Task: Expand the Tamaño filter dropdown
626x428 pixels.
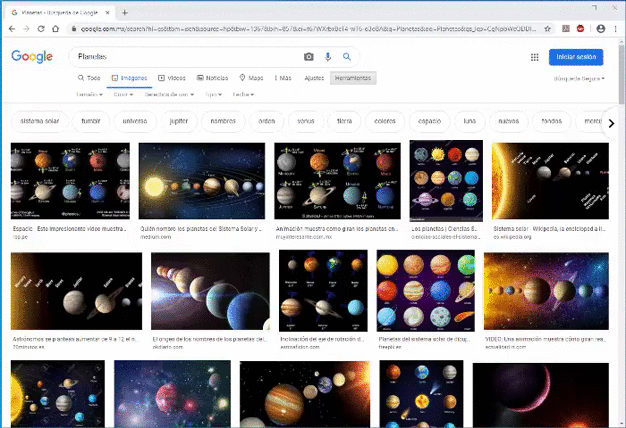Action: (x=89, y=95)
